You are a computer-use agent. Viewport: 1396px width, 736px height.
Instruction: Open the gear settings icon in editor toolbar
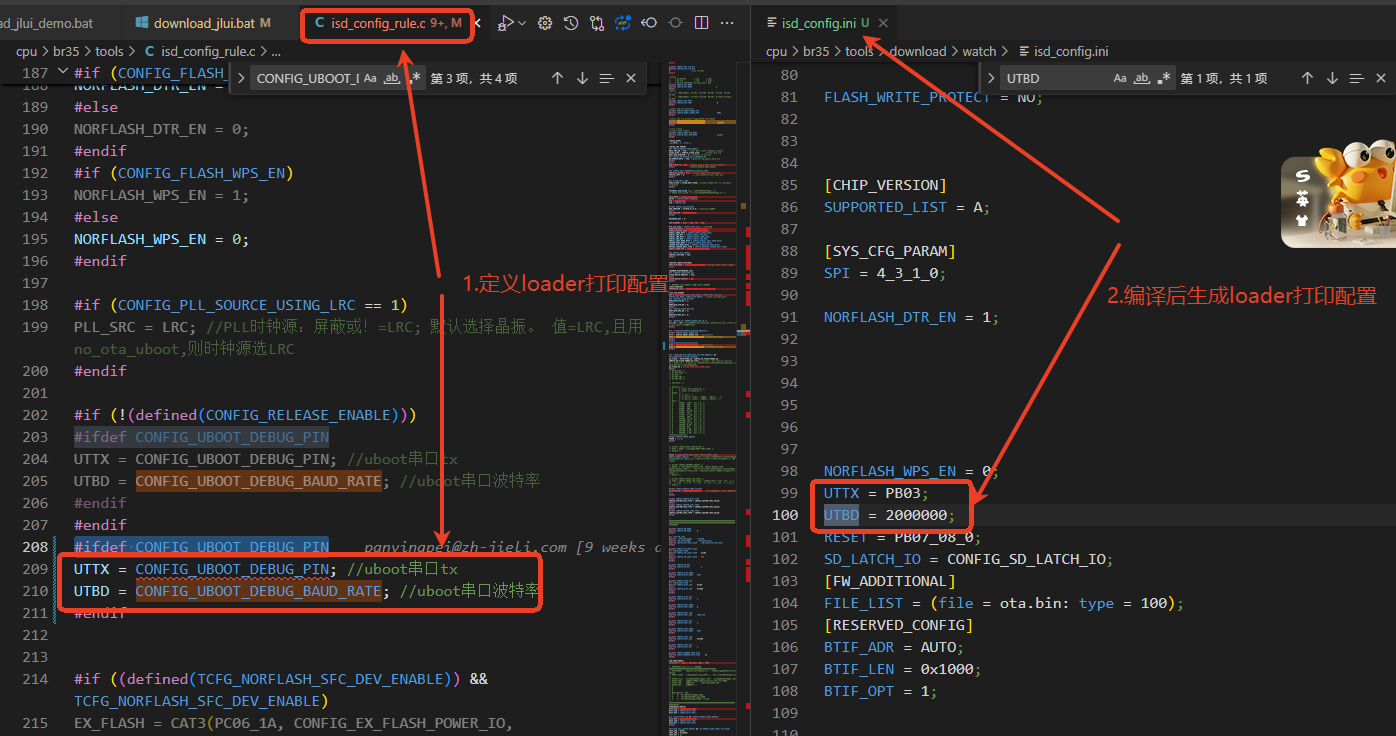545,22
